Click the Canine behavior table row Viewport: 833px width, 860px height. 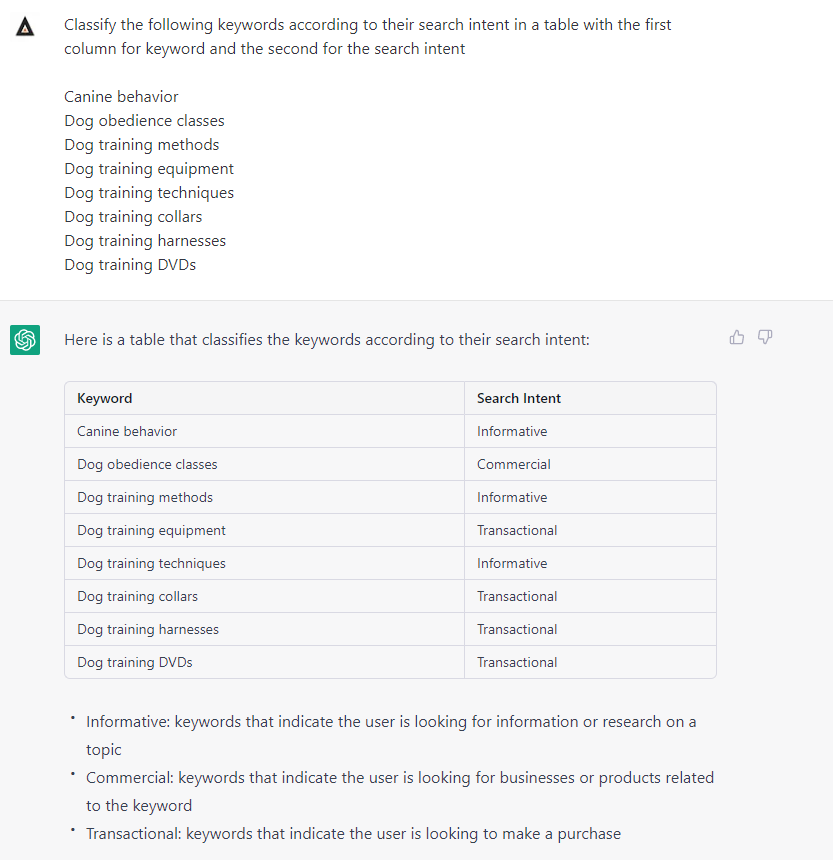(x=126, y=431)
